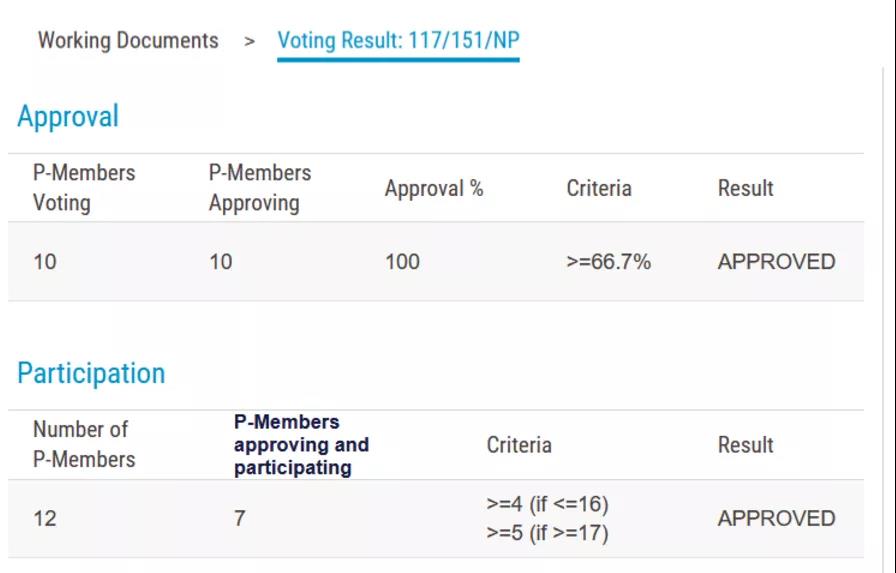Viewport: 896px width, 573px height.
Task: Click the P-Members Approving column header
Action: tap(259, 188)
